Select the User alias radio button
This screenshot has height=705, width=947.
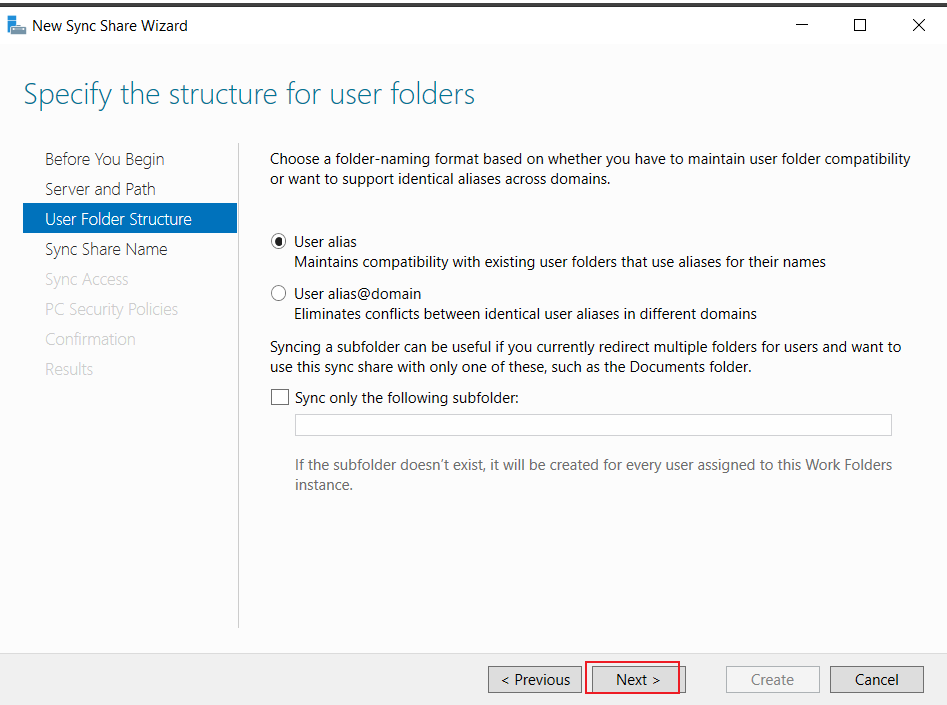(278, 242)
